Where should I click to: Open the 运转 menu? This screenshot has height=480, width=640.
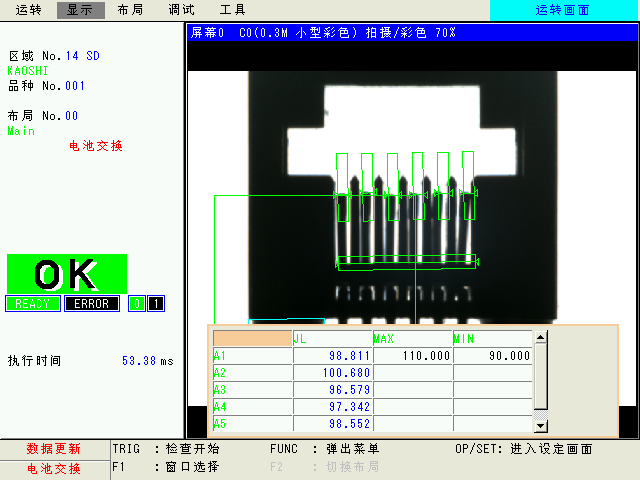(x=29, y=10)
